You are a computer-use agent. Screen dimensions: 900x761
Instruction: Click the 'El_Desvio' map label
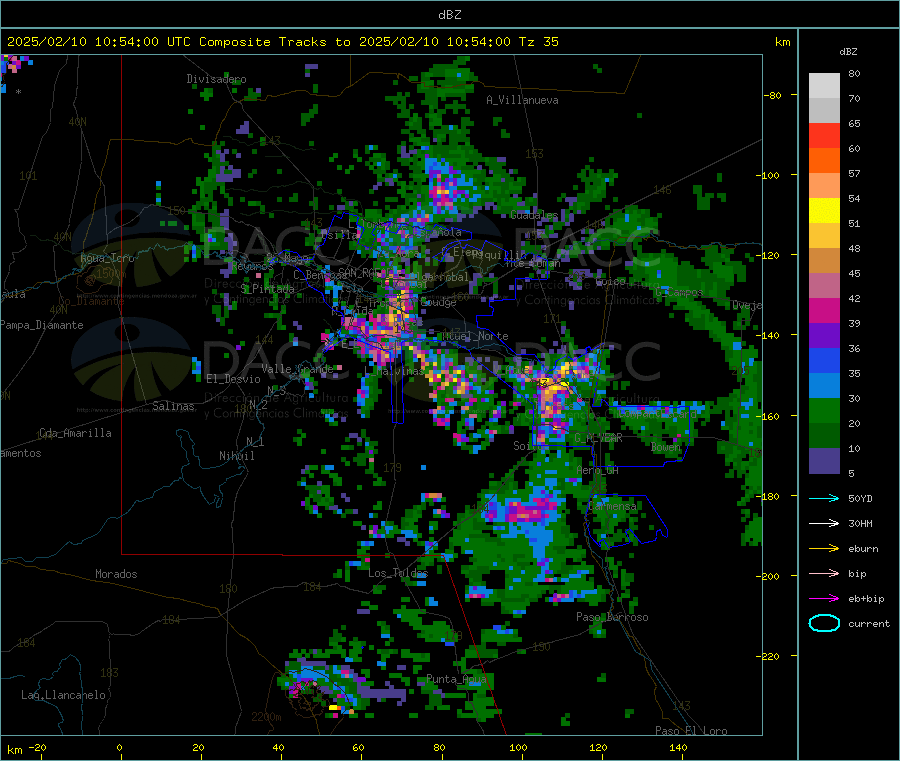coord(234,379)
